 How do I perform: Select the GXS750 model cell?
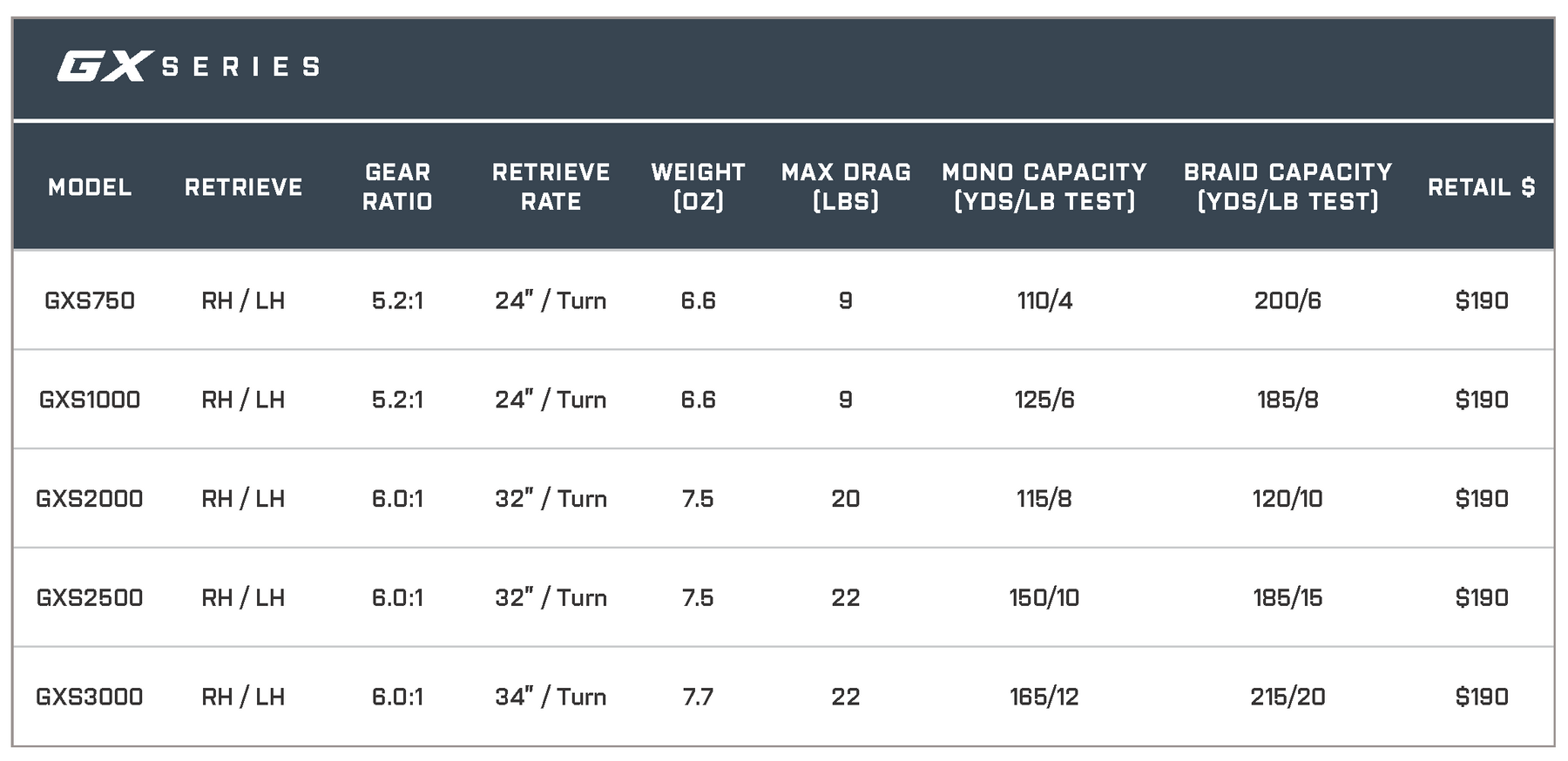(90, 301)
